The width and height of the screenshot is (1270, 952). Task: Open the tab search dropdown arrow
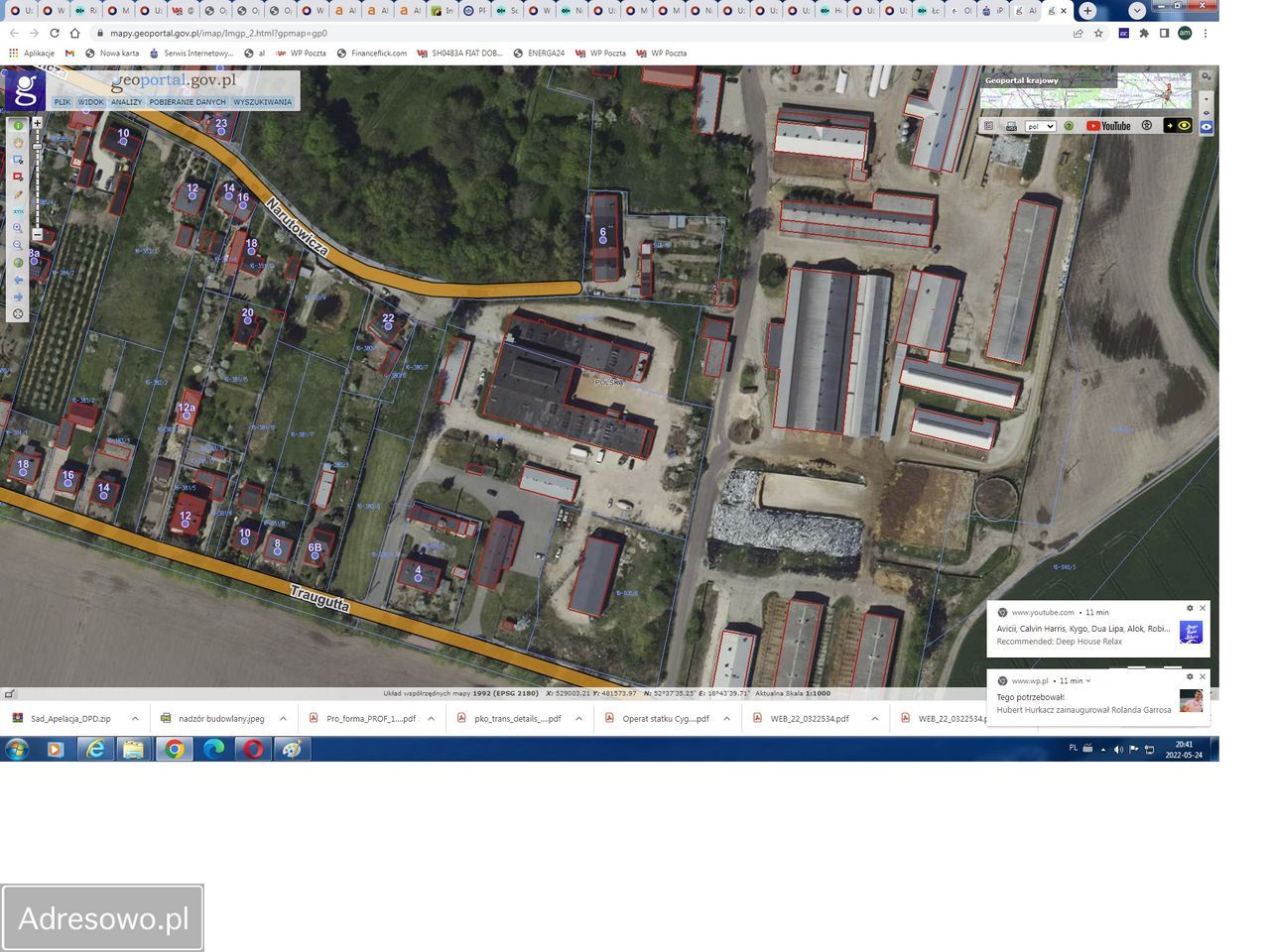(1137, 11)
